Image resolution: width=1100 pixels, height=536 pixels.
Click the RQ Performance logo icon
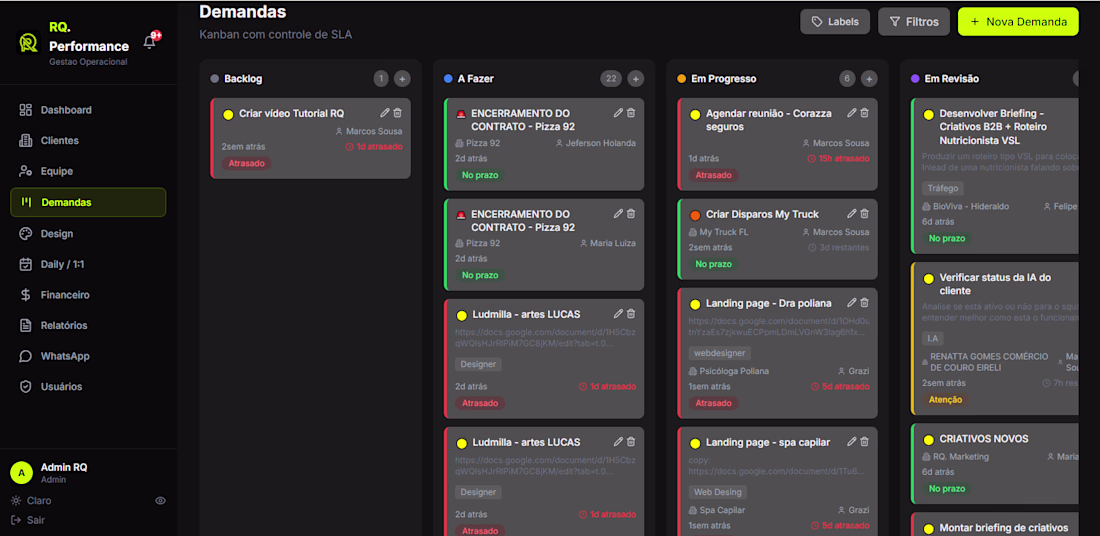tap(28, 43)
